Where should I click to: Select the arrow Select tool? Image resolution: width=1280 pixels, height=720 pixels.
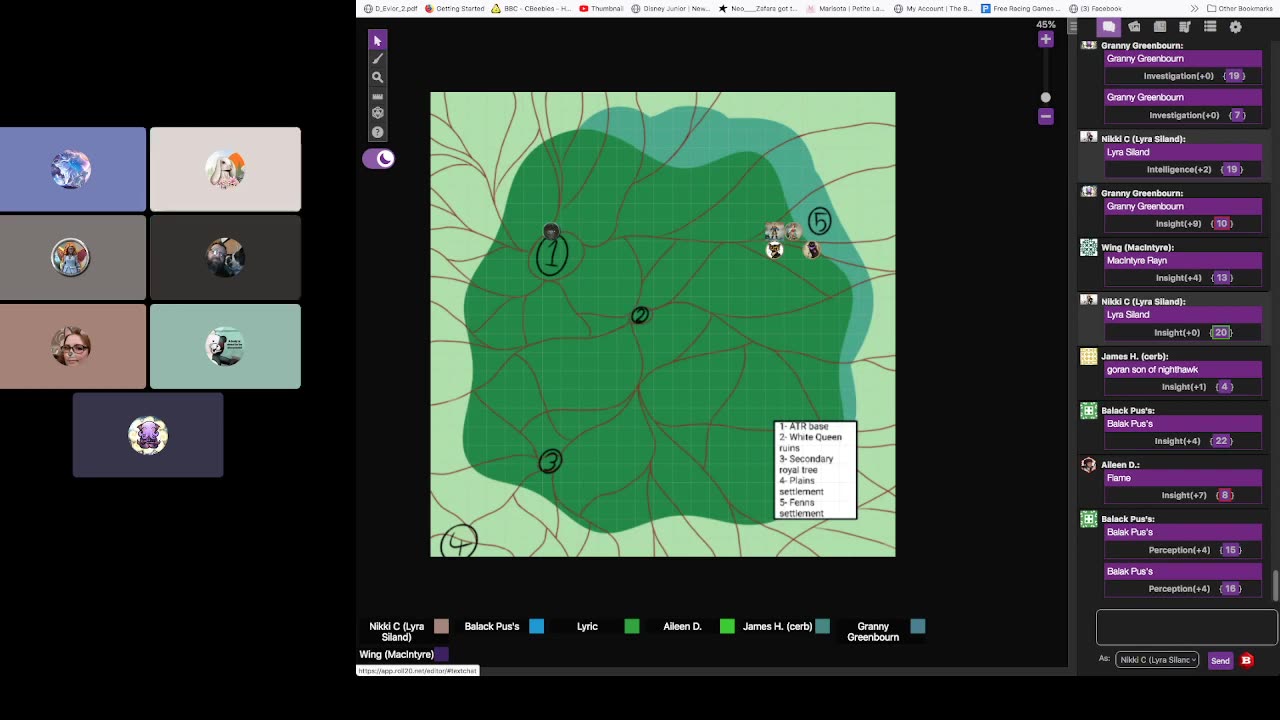tap(377, 40)
